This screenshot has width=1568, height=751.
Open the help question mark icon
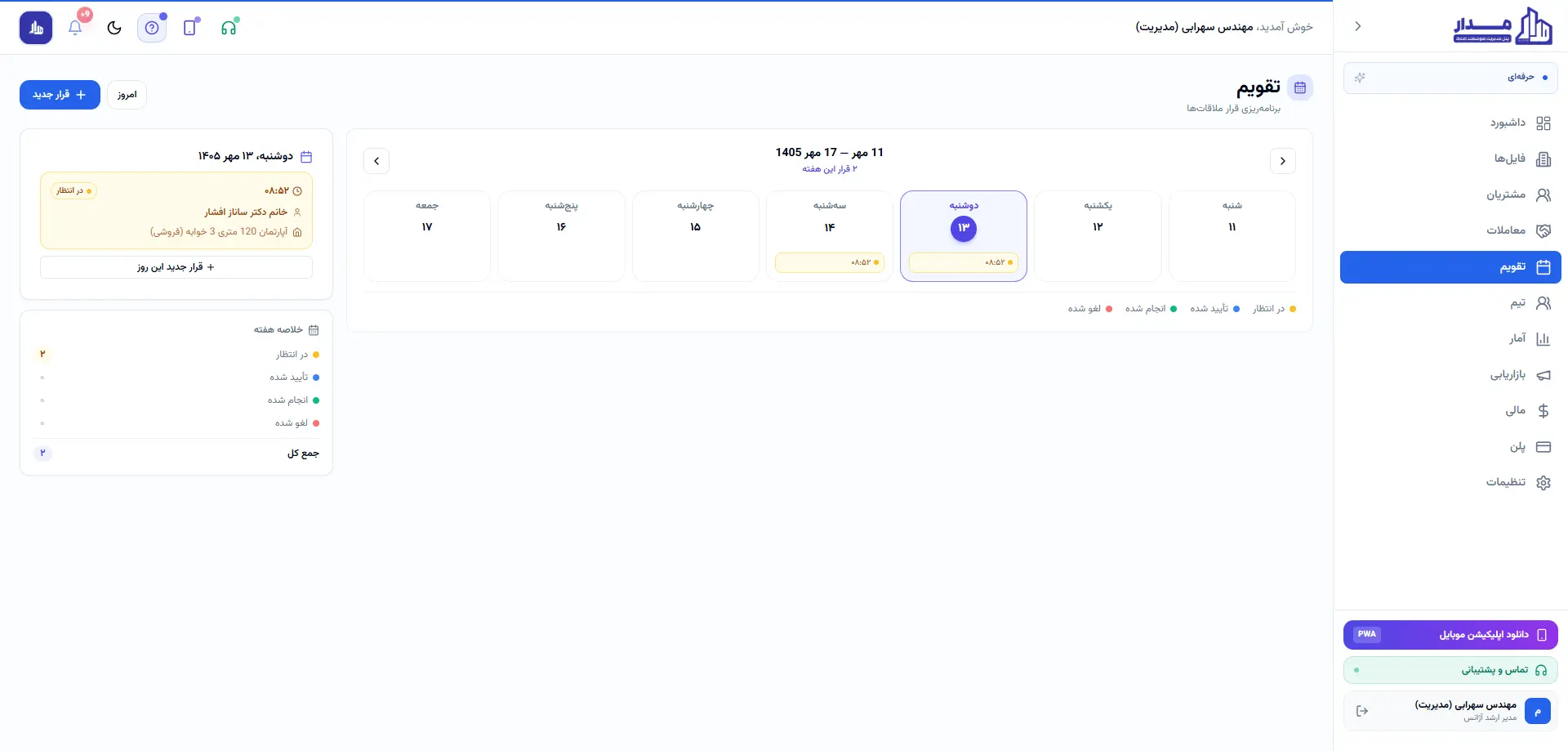[x=152, y=28]
